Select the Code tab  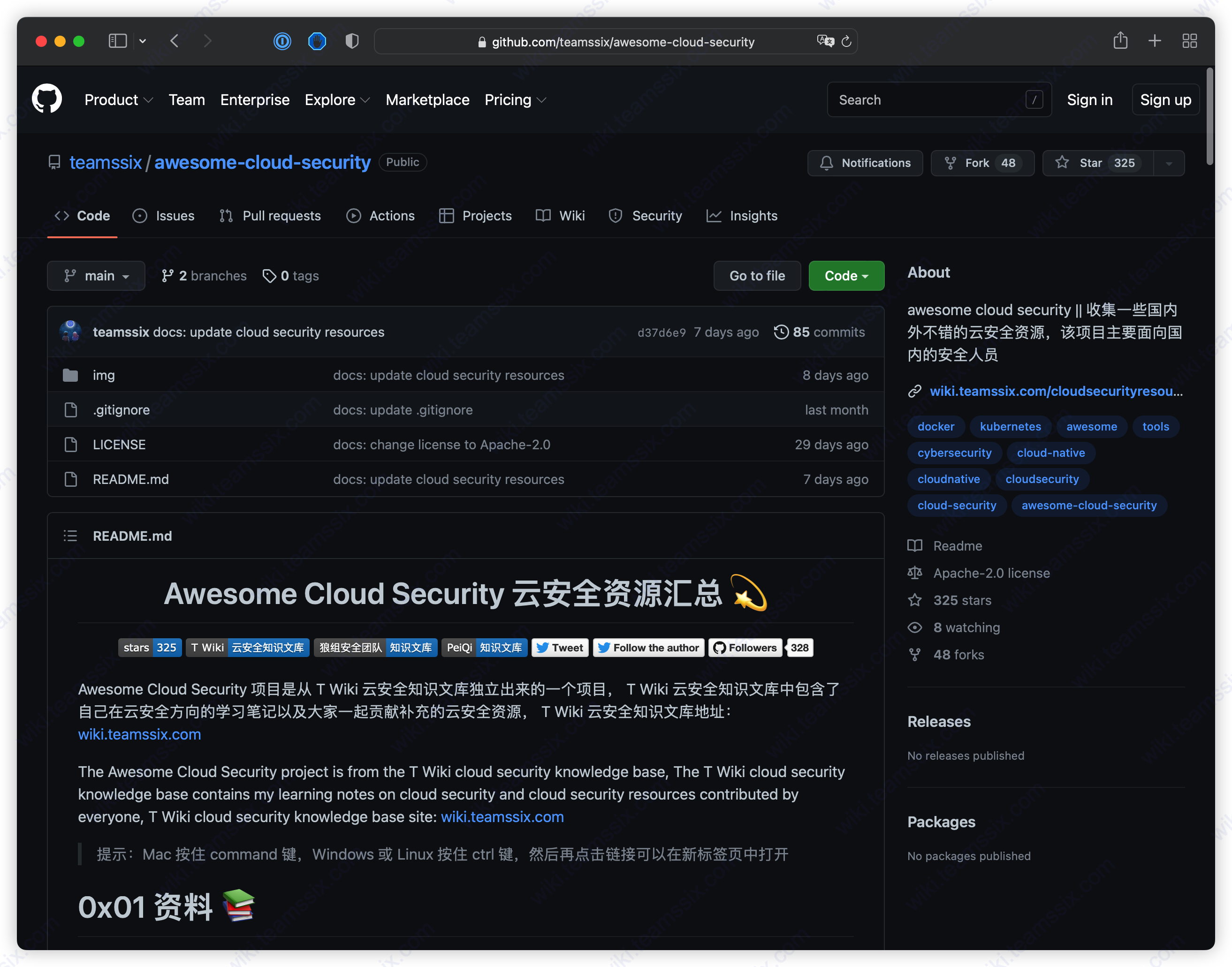coord(82,216)
